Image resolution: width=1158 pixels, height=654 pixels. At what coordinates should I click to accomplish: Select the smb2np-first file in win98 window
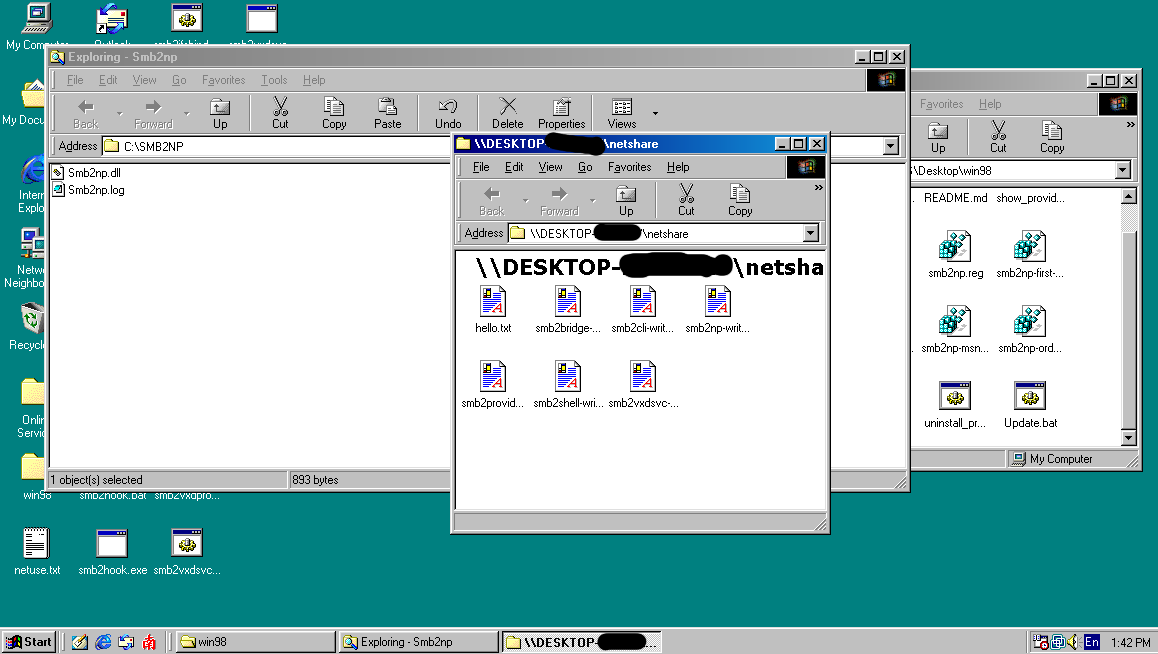[x=1030, y=255]
